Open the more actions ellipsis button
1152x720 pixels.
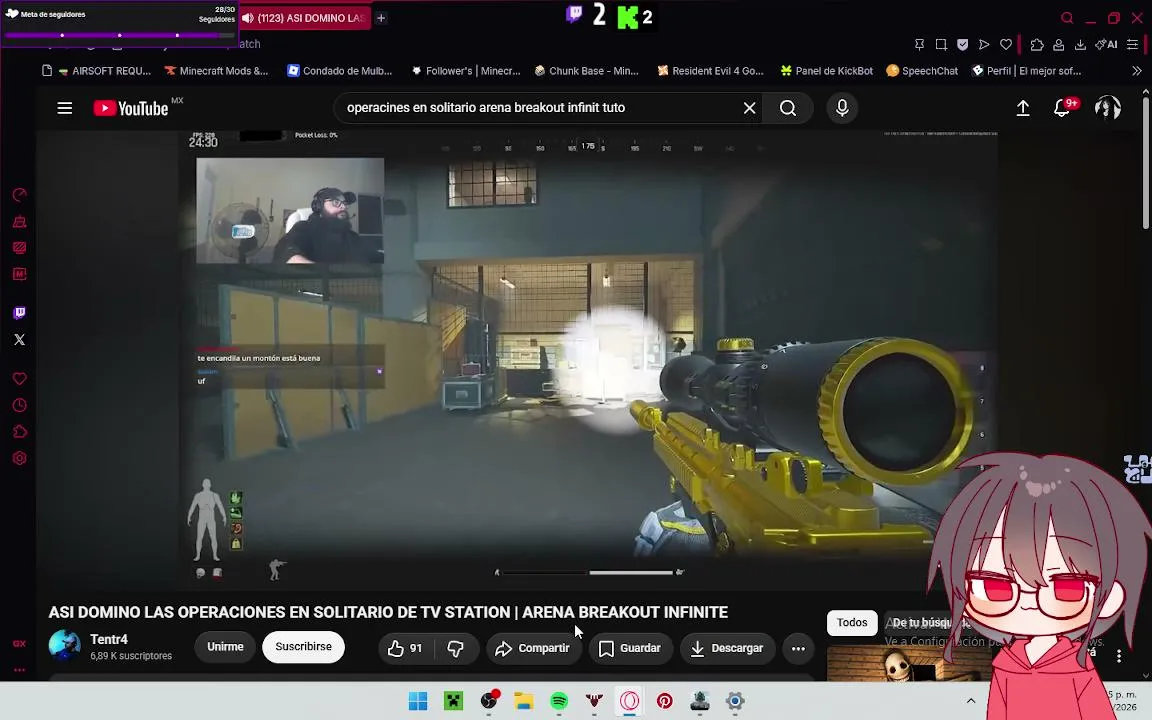(798, 648)
